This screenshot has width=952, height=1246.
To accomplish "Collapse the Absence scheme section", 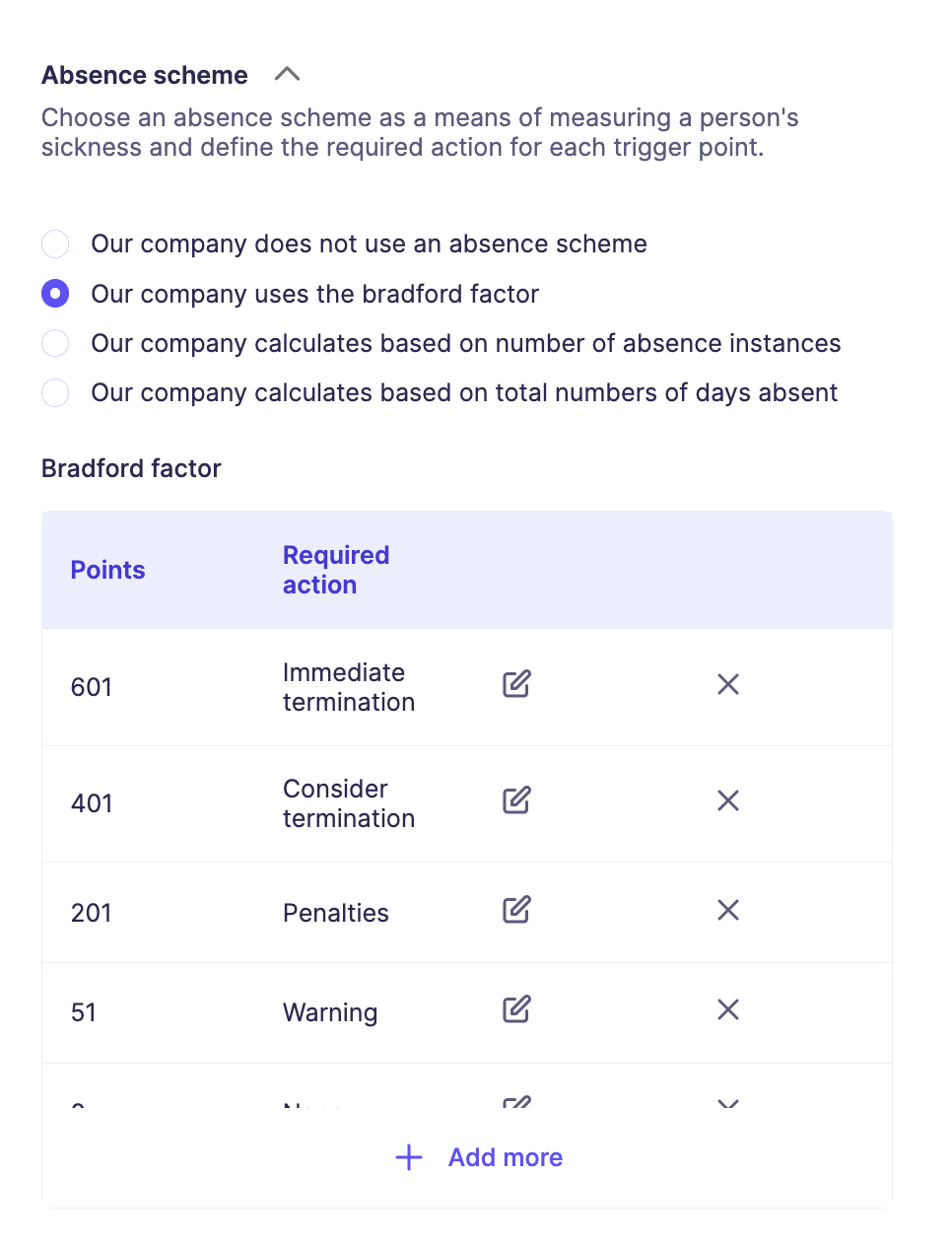I will tap(287, 75).
